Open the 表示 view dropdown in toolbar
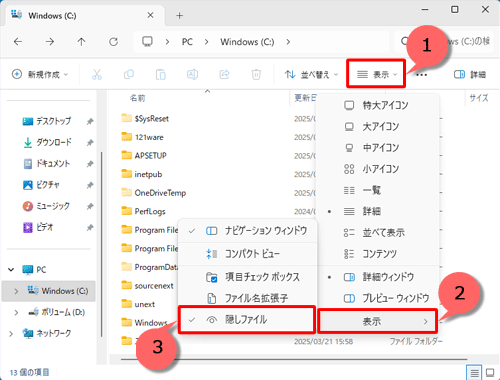Screen dimensions: 500x380 tap(376, 74)
